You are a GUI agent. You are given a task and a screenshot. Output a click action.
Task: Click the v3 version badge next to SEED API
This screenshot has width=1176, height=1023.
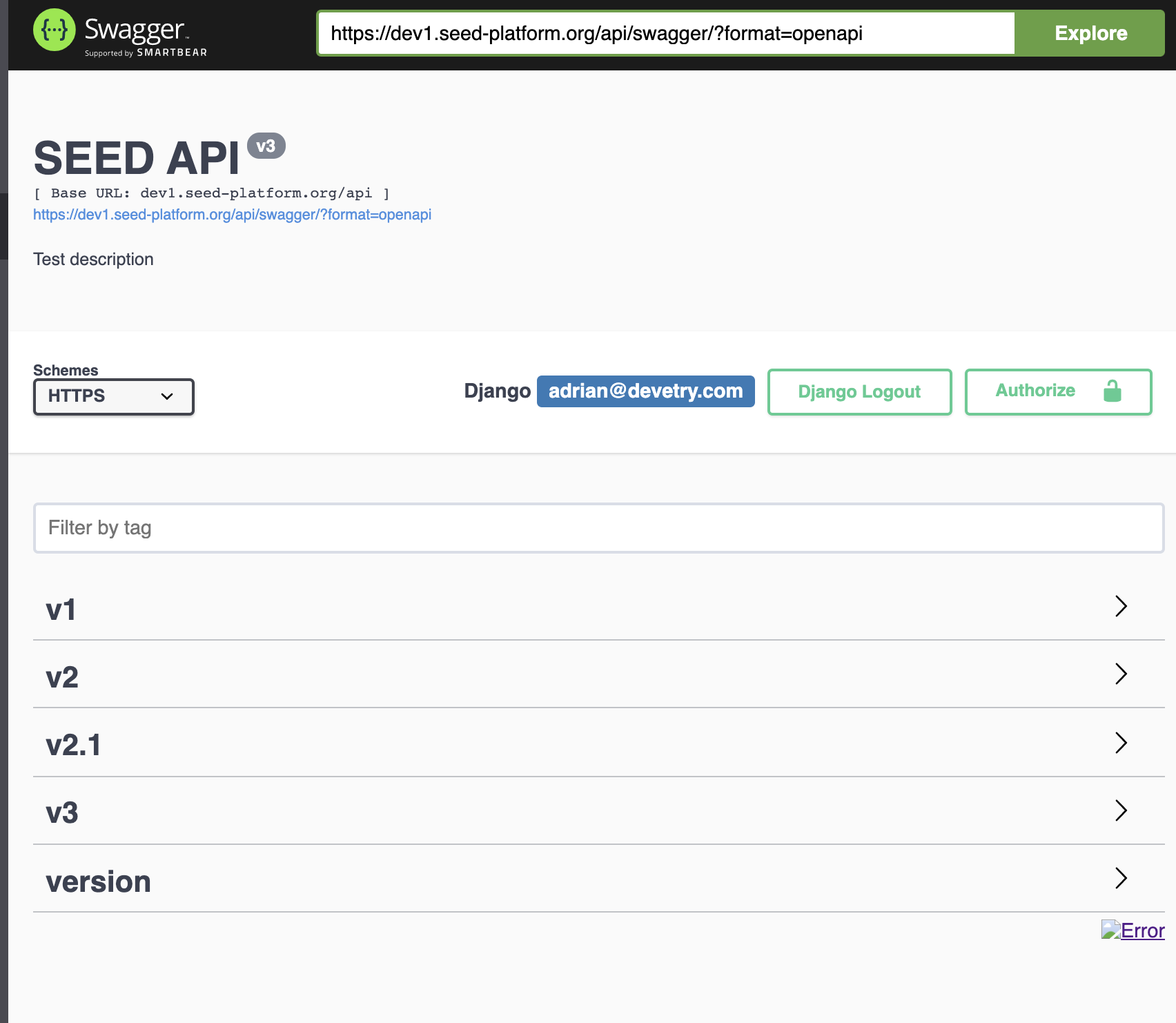pyautogui.click(x=268, y=146)
